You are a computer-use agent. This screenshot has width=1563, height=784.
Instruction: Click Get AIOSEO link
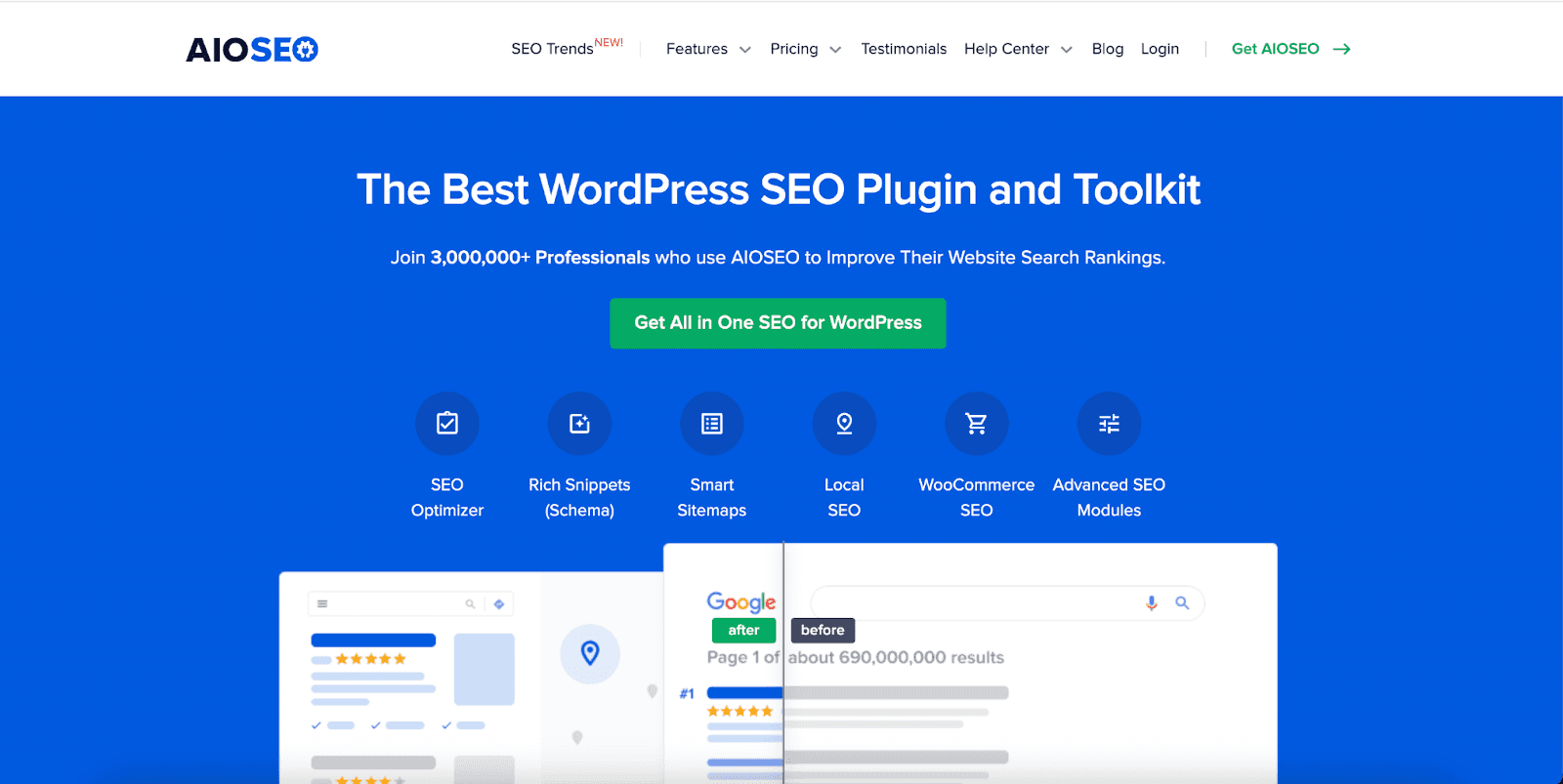[1275, 49]
